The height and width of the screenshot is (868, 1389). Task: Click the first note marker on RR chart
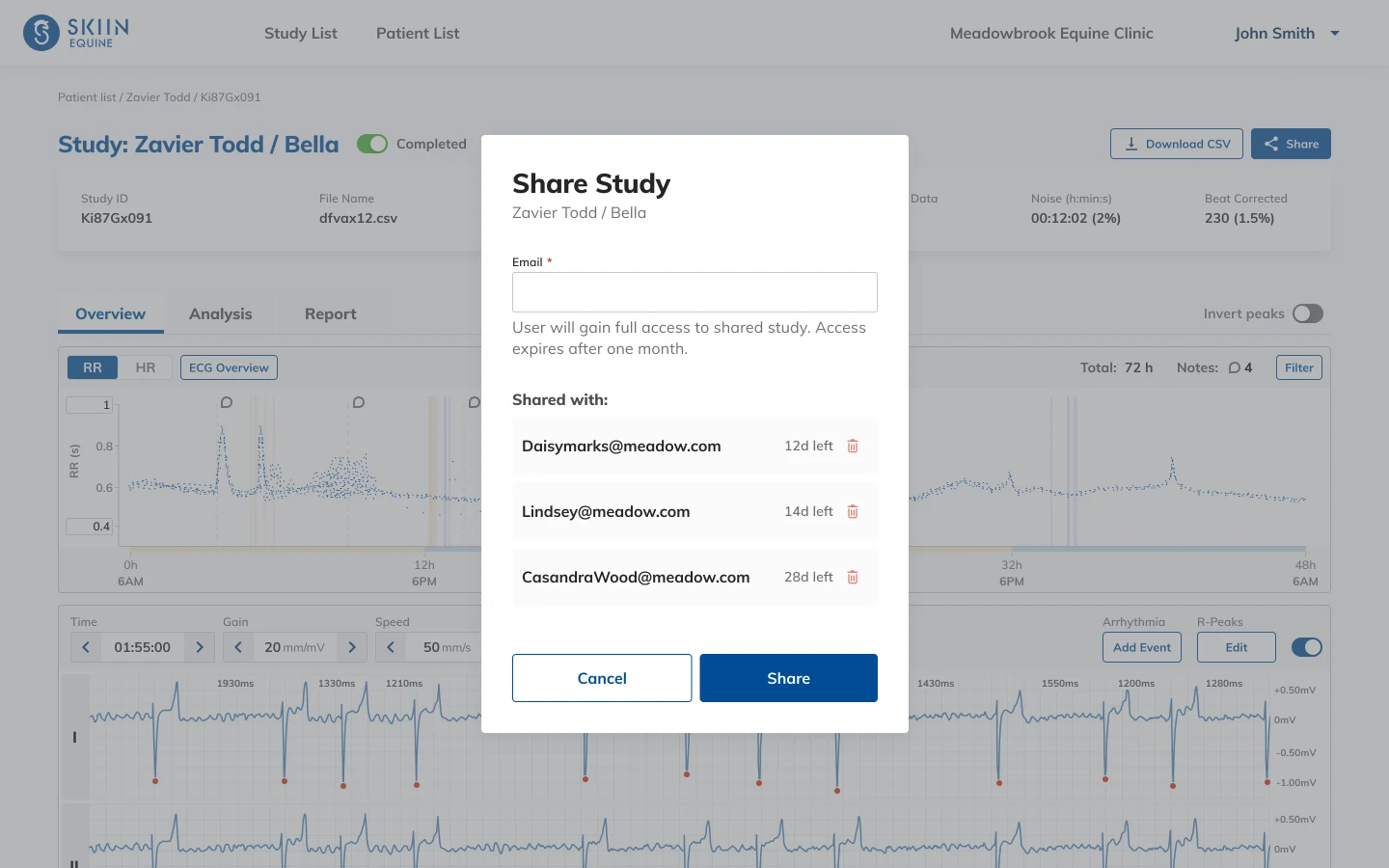pos(227,402)
